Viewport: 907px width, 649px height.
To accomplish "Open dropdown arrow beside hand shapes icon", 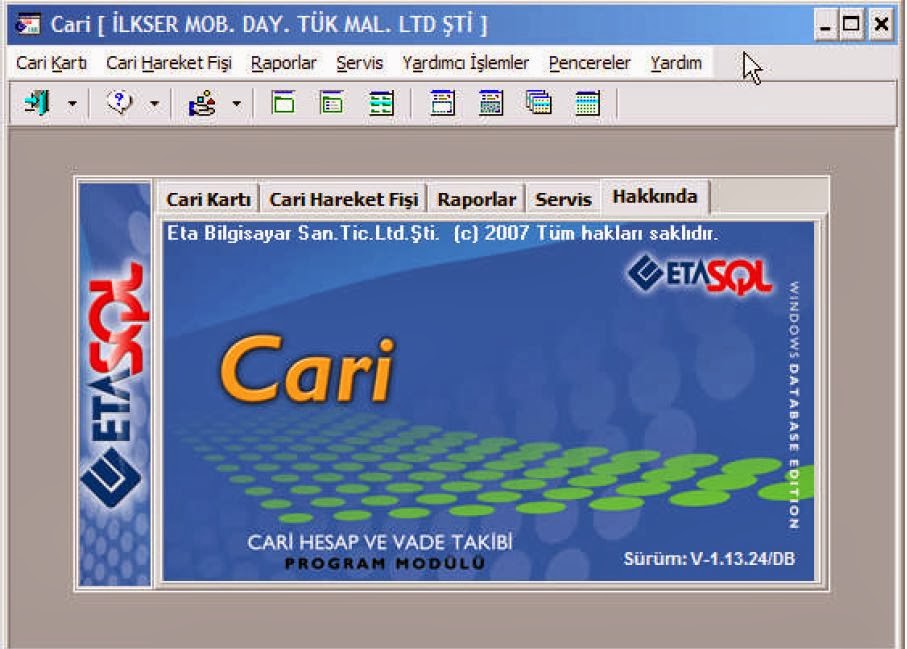I will click(237, 104).
